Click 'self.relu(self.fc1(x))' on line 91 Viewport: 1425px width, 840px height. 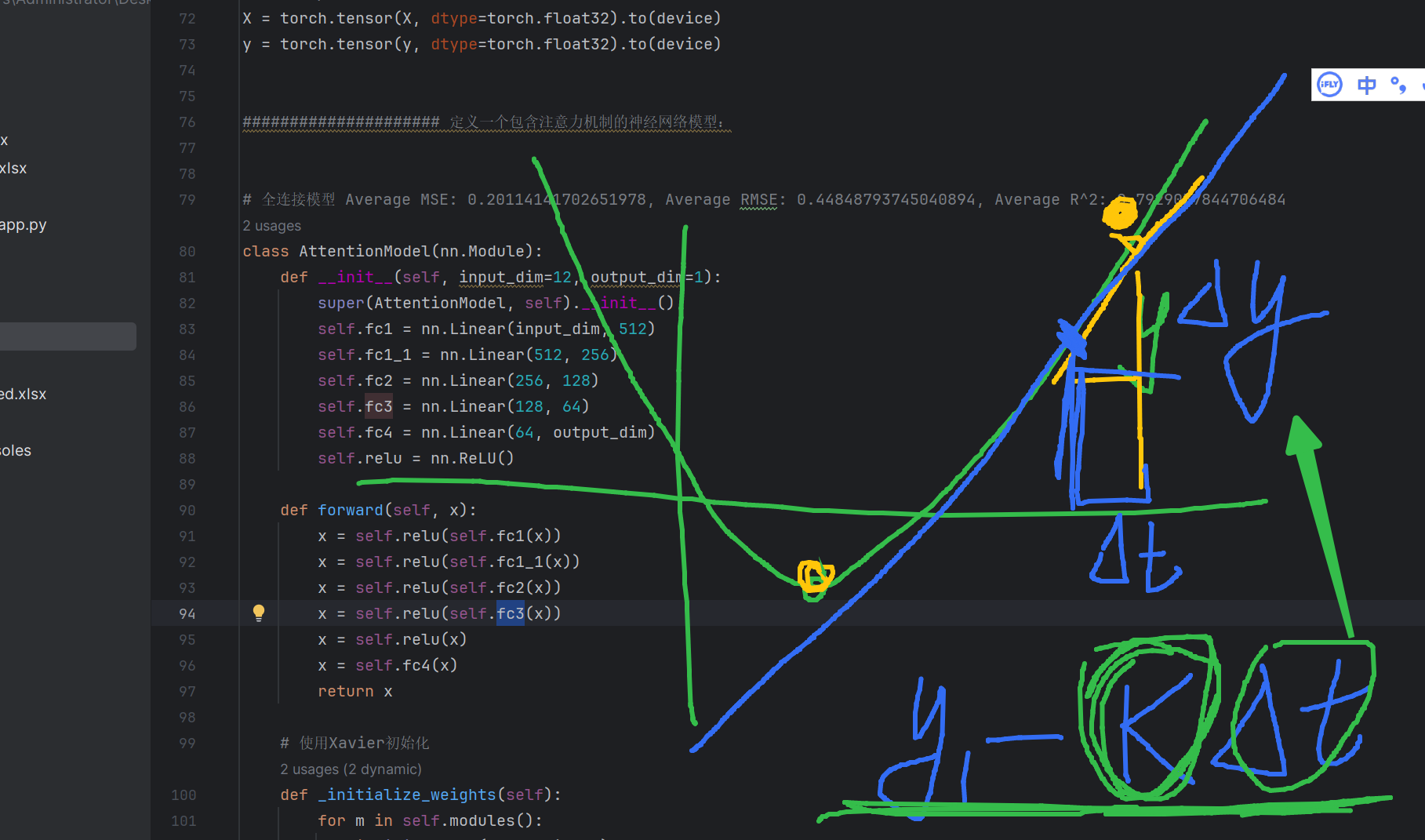point(458,536)
